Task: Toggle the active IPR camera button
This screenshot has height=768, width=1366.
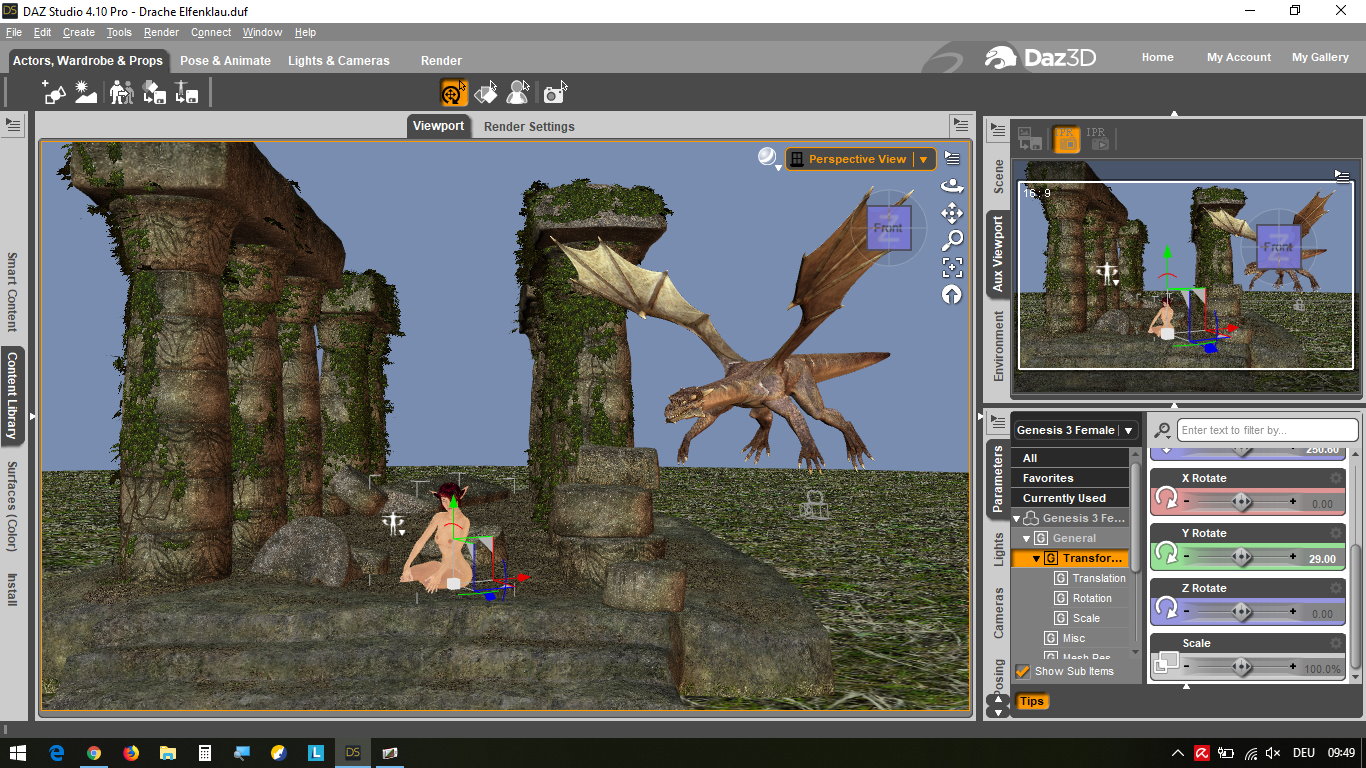Action: pyautogui.click(x=1066, y=139)
